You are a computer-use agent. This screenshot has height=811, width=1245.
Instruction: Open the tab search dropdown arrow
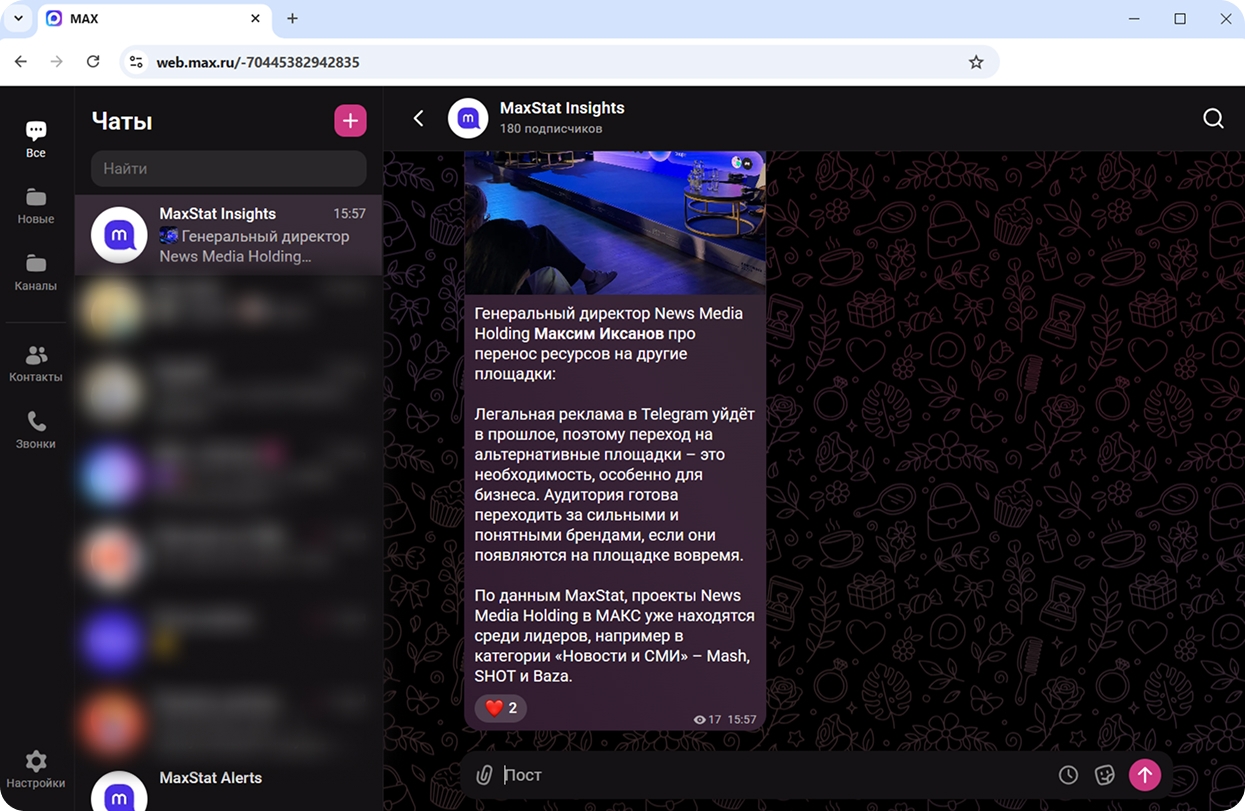click(x=17, y=19)
